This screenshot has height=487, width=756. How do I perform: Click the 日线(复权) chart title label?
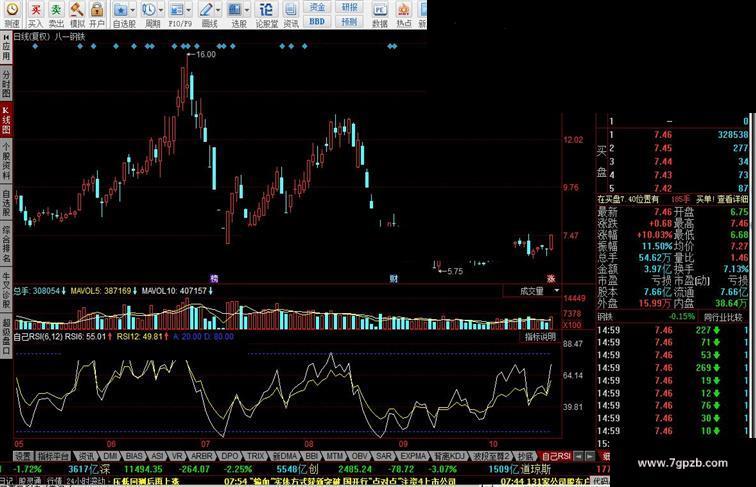(x=32, y=36)
